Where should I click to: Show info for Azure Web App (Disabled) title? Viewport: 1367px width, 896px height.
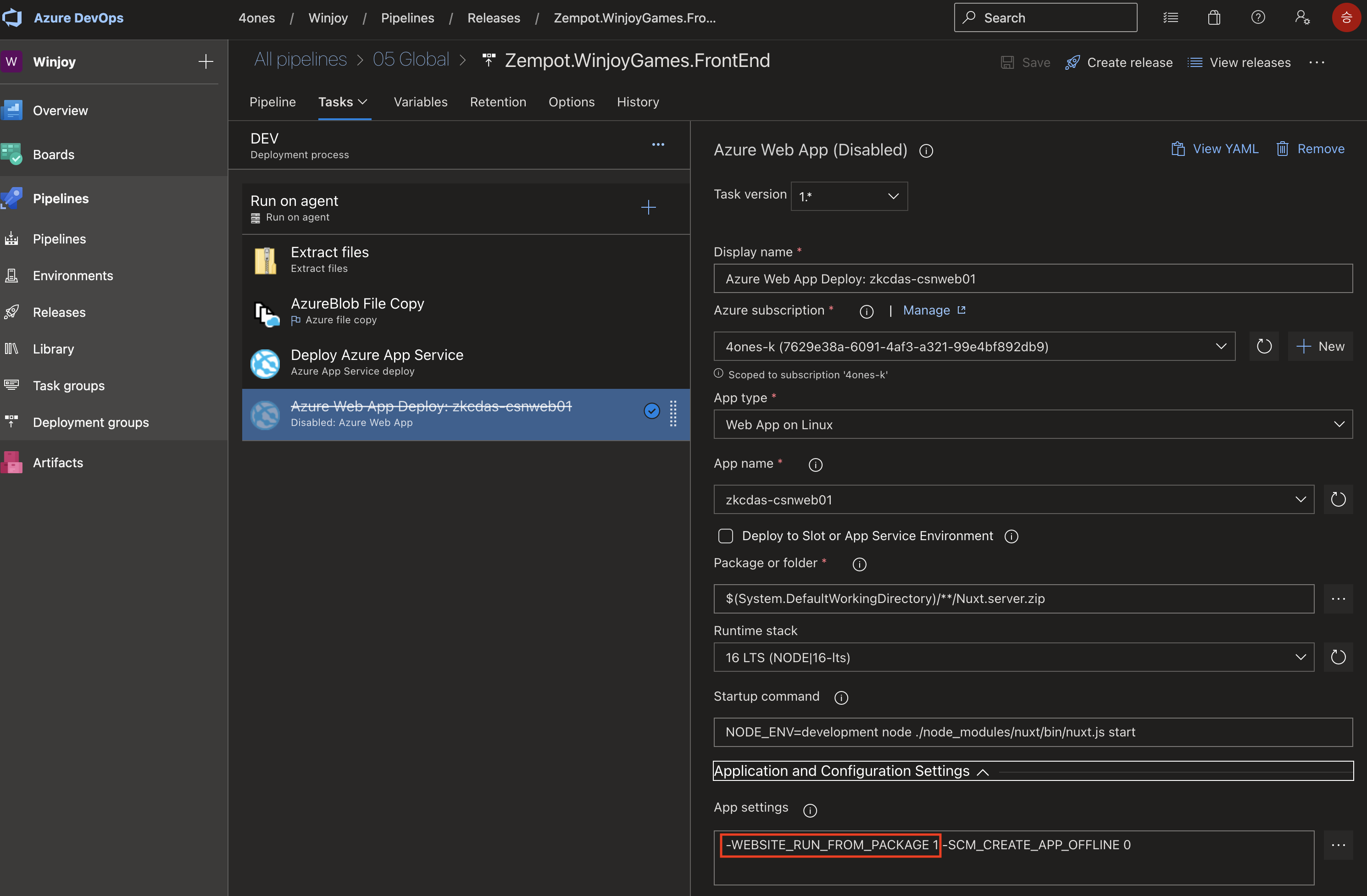pyautogui.click(x=926, y=150)
